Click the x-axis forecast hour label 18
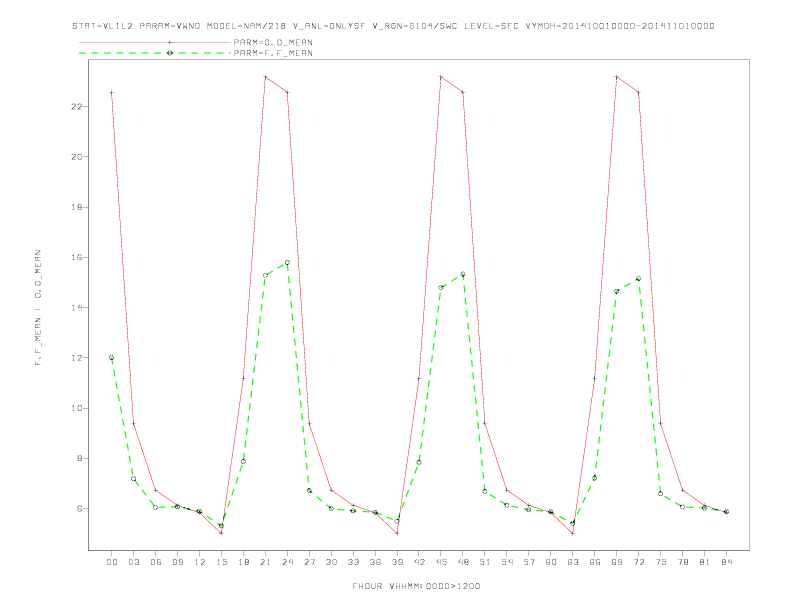792x612 pixels. [243, 562]
